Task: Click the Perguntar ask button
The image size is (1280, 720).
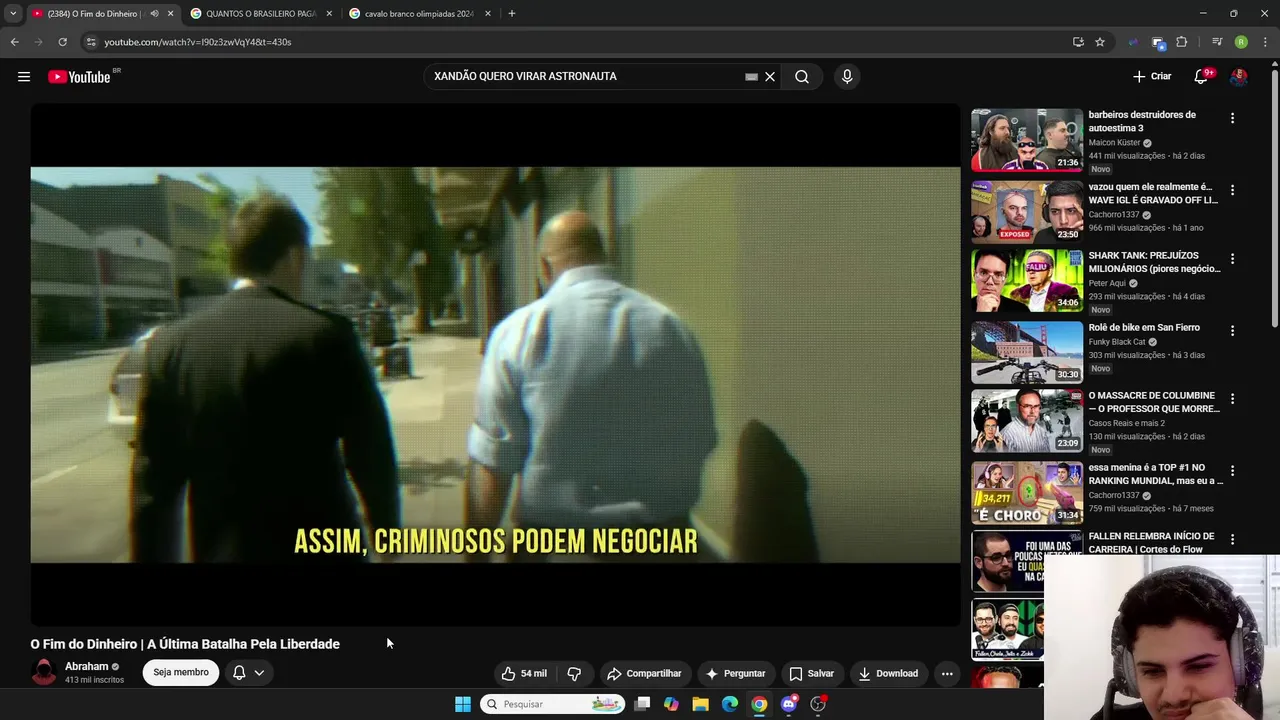Action: [x=735, y=673]
